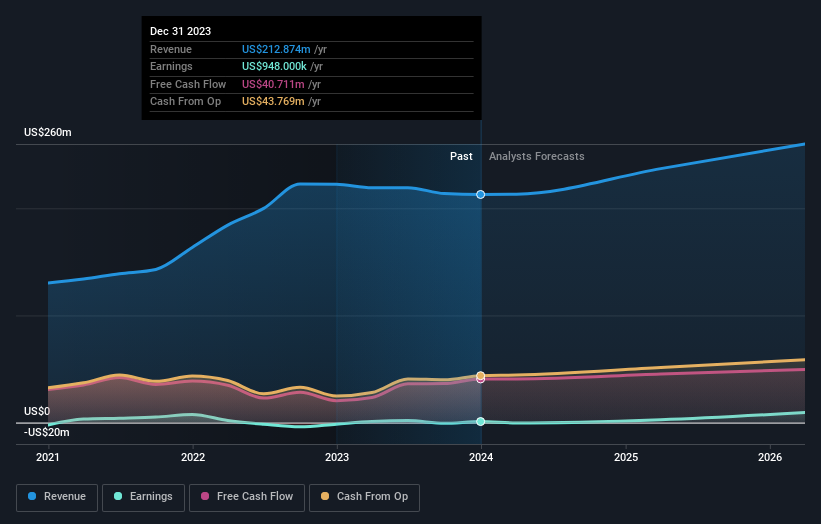
Task: Select the 2021 x-axis label
Action: (48, 457)
